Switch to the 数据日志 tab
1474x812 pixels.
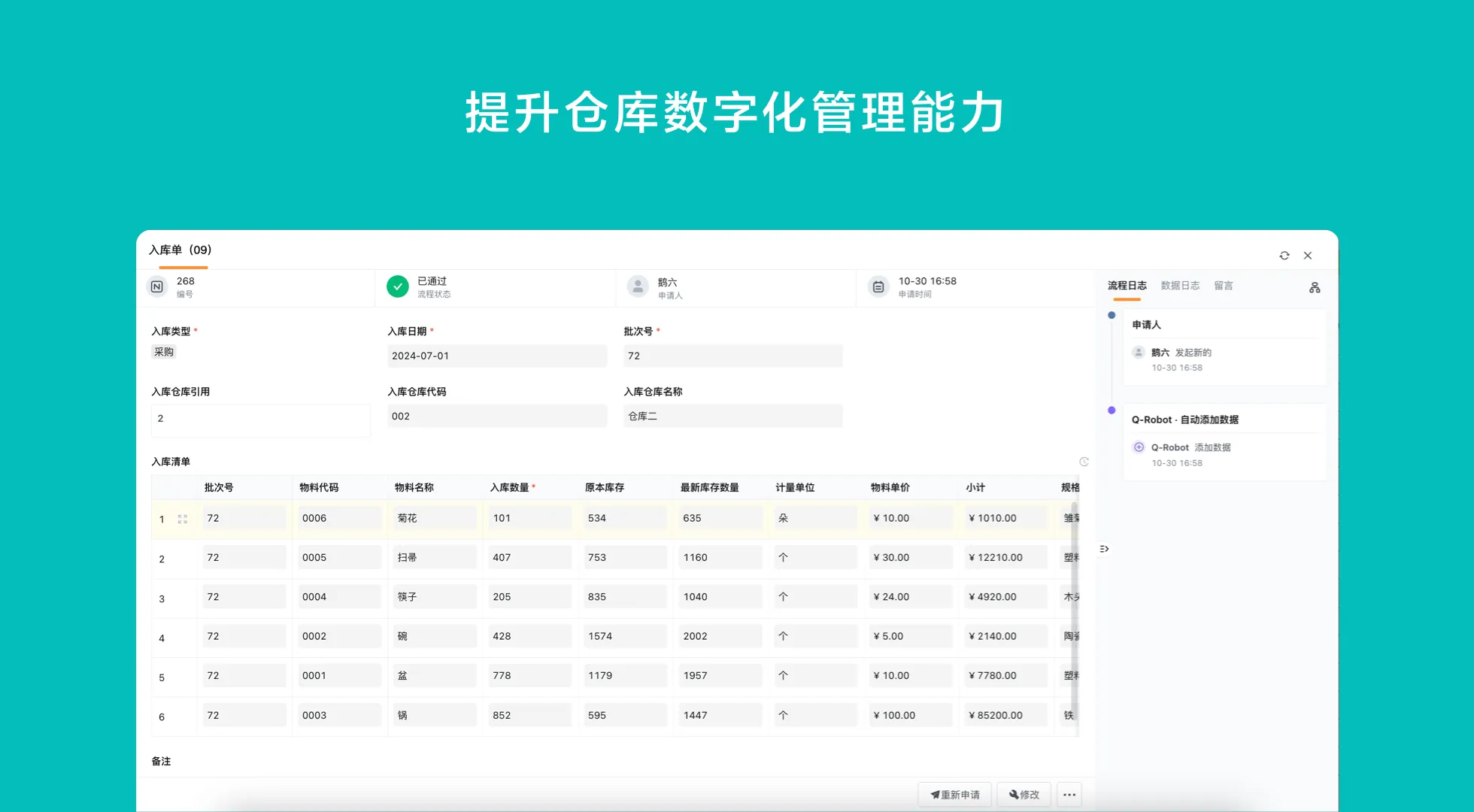tap(1180, 286)
